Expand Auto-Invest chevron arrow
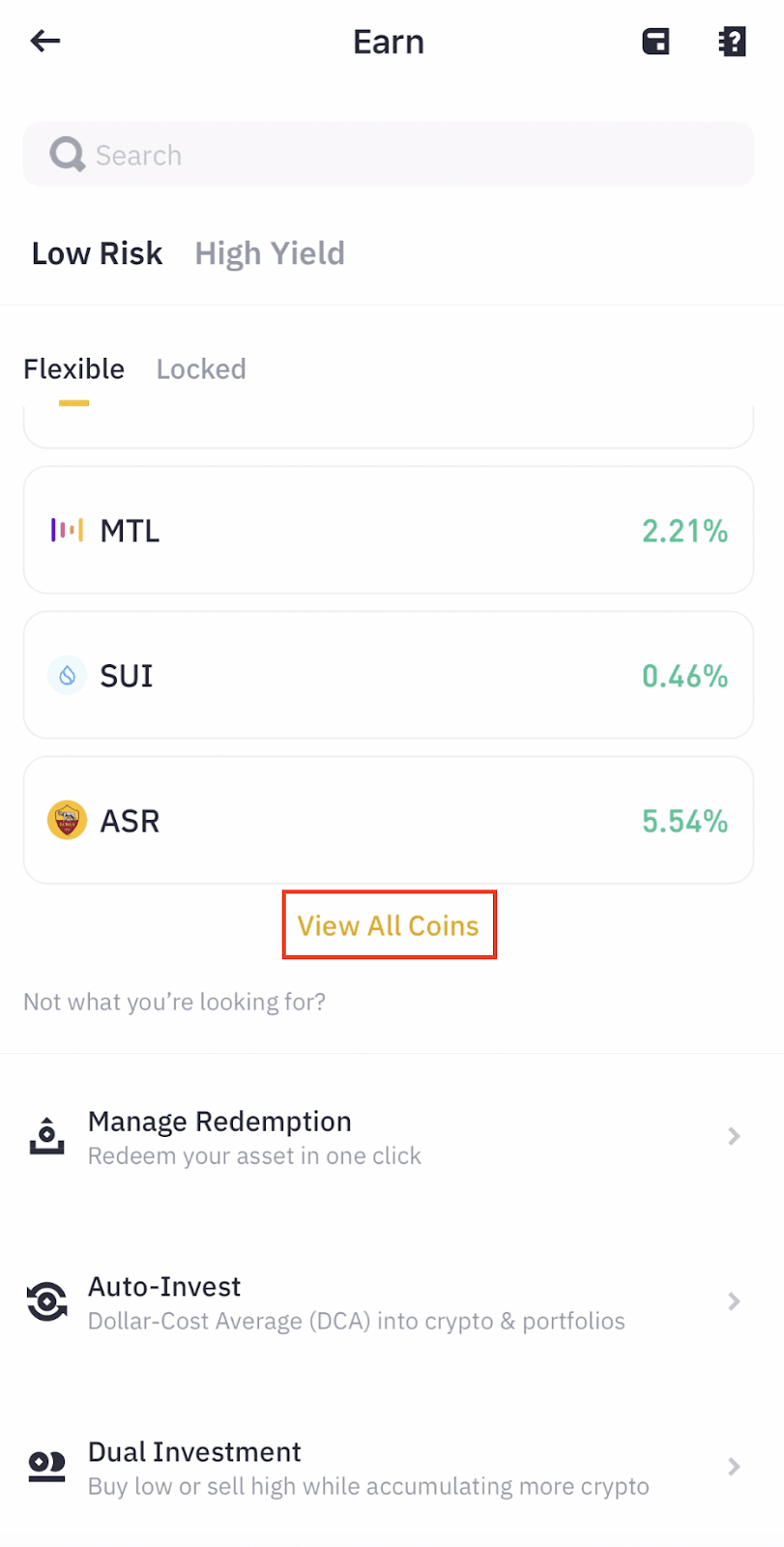 [734, 1301]
